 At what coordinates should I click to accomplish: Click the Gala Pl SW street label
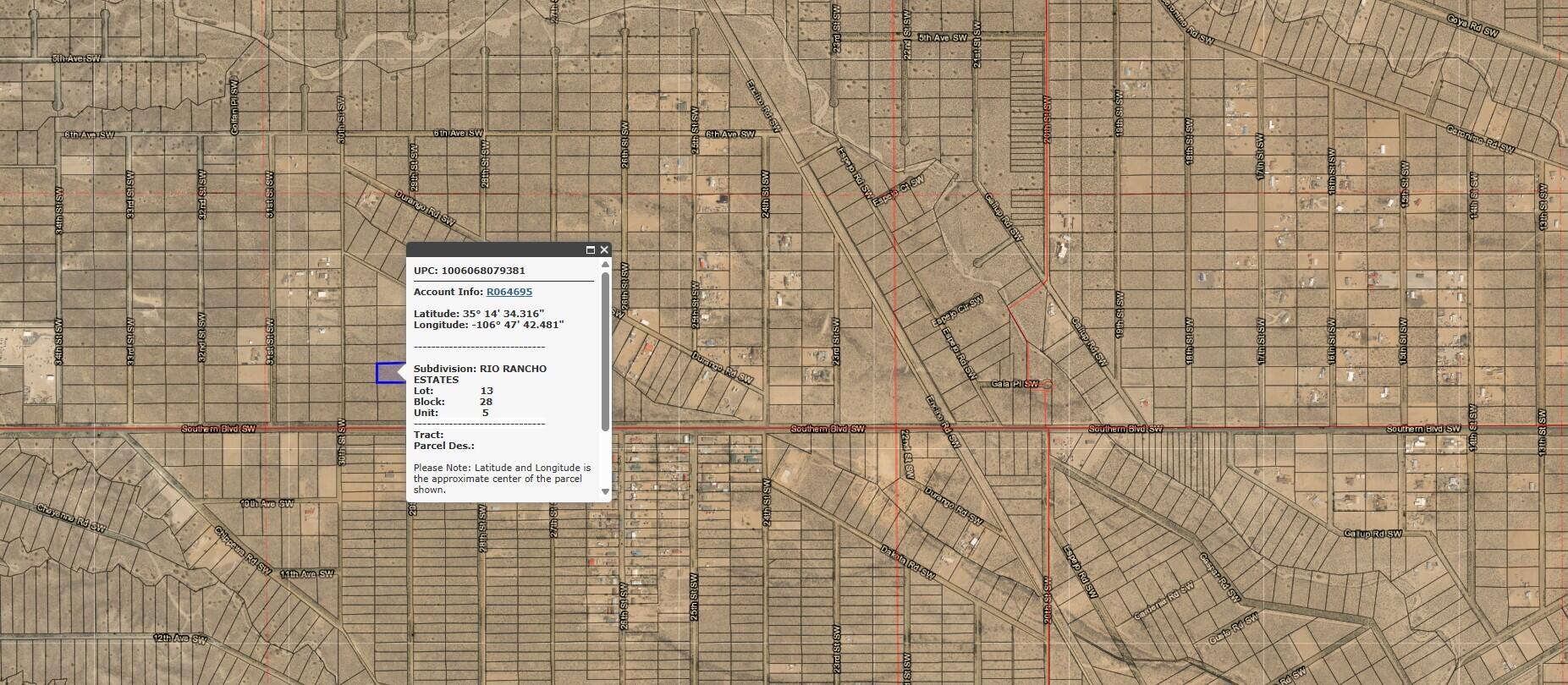(x=1015, y=384)
